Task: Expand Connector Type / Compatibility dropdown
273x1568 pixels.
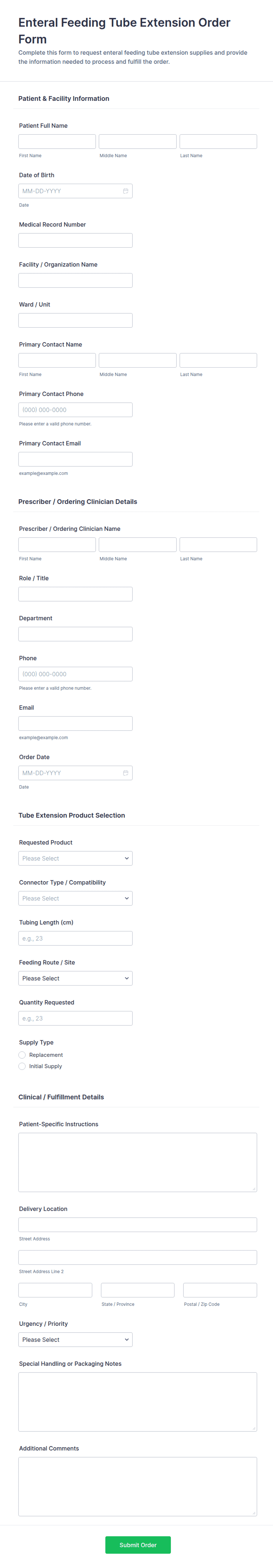Action: 75,898
